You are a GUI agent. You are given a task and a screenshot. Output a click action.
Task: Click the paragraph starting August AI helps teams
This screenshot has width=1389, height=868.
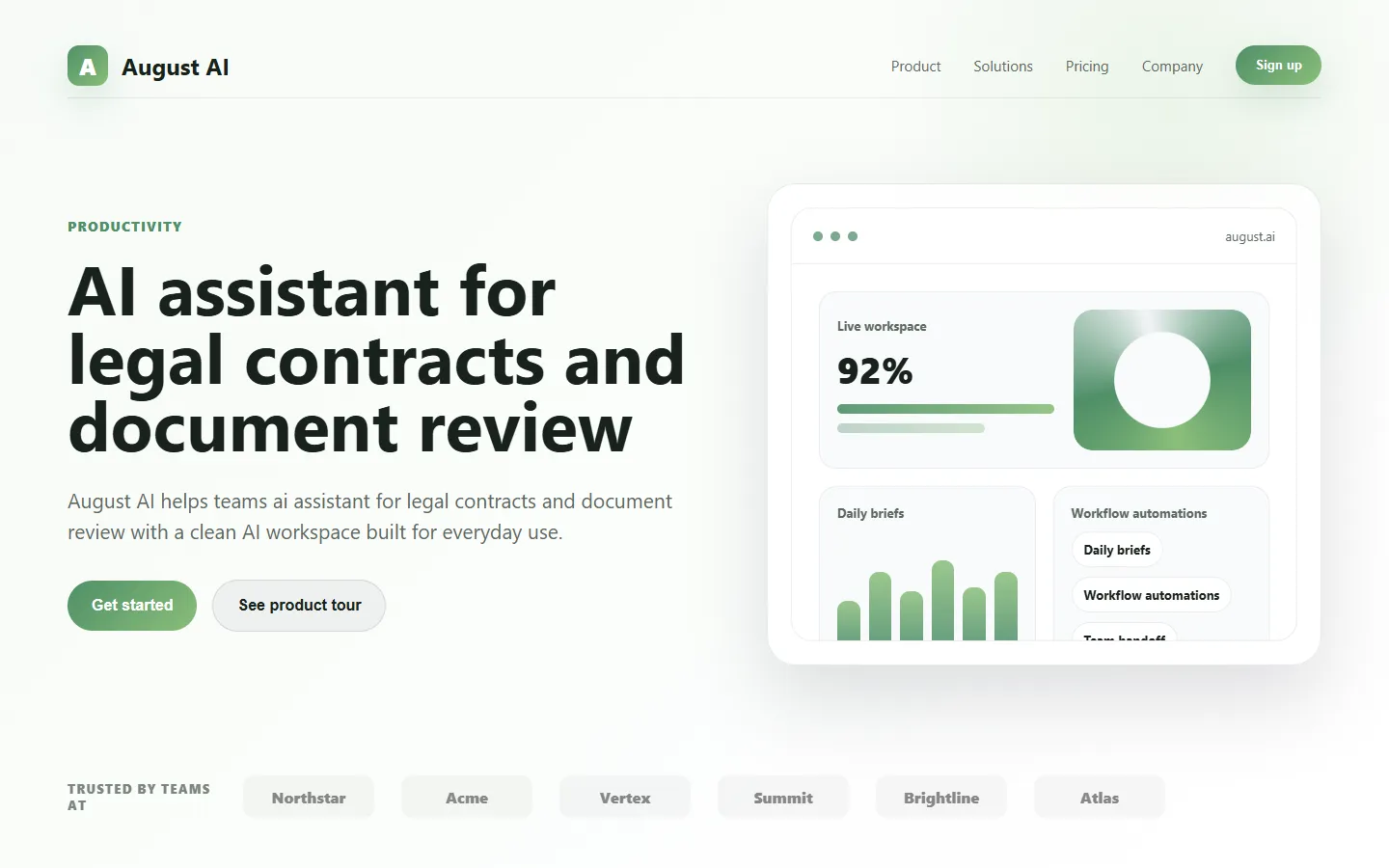pyautogui.click(x=369, y=517)
